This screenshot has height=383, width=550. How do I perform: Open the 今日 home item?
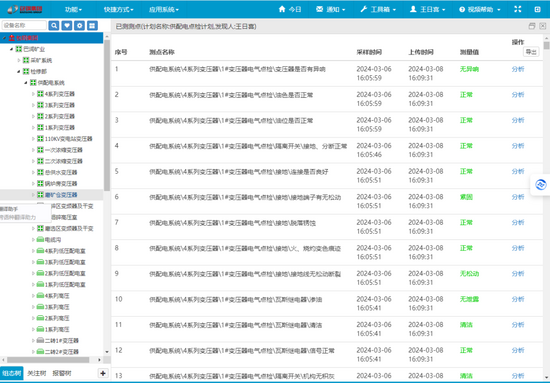tap(290, 9)
